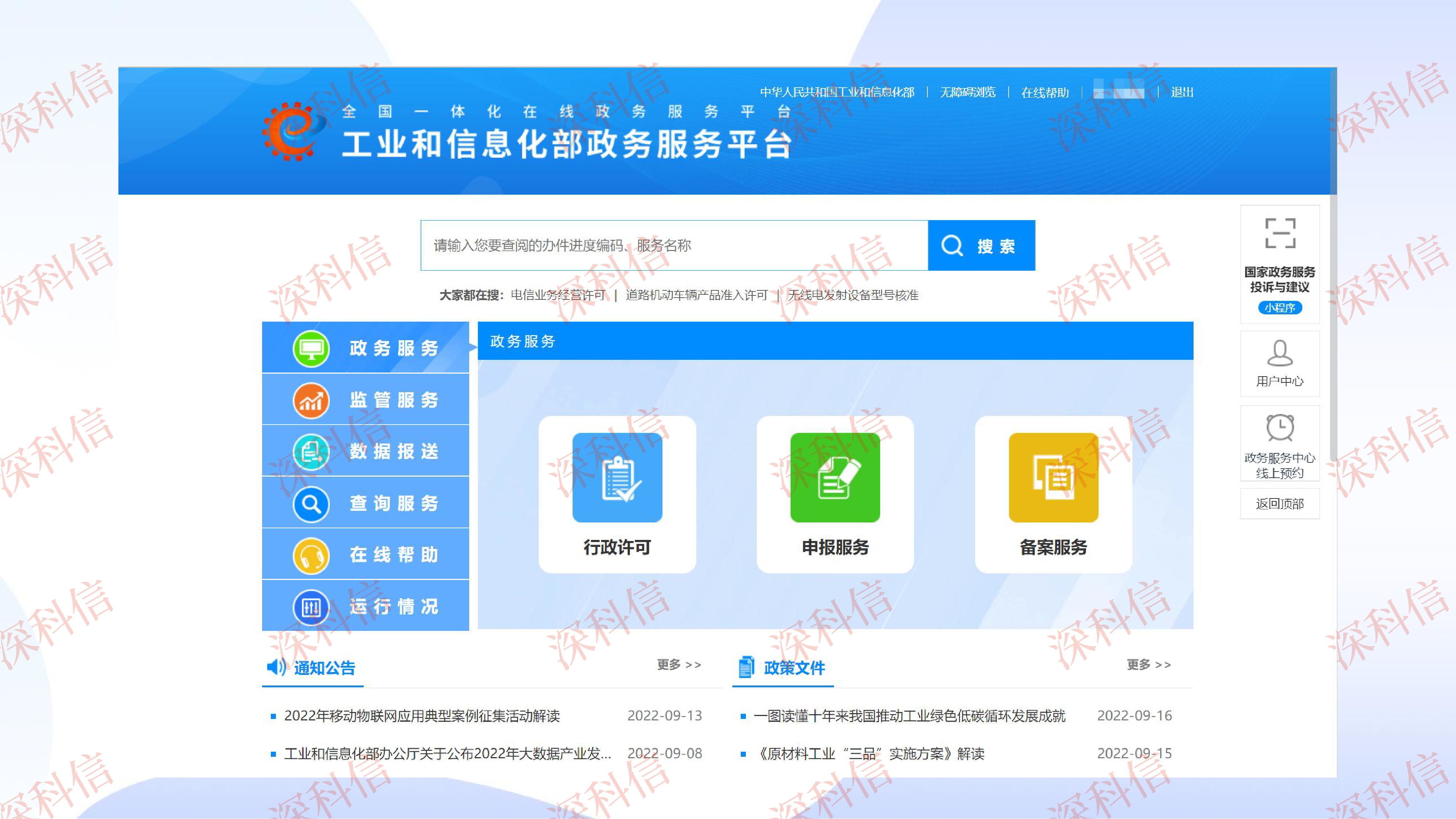Image resolution: width=1456 pixels, height=819 pixels.
Task: Click the 国家政务服务投诉与建议 scan icon
Action: 1280,233
